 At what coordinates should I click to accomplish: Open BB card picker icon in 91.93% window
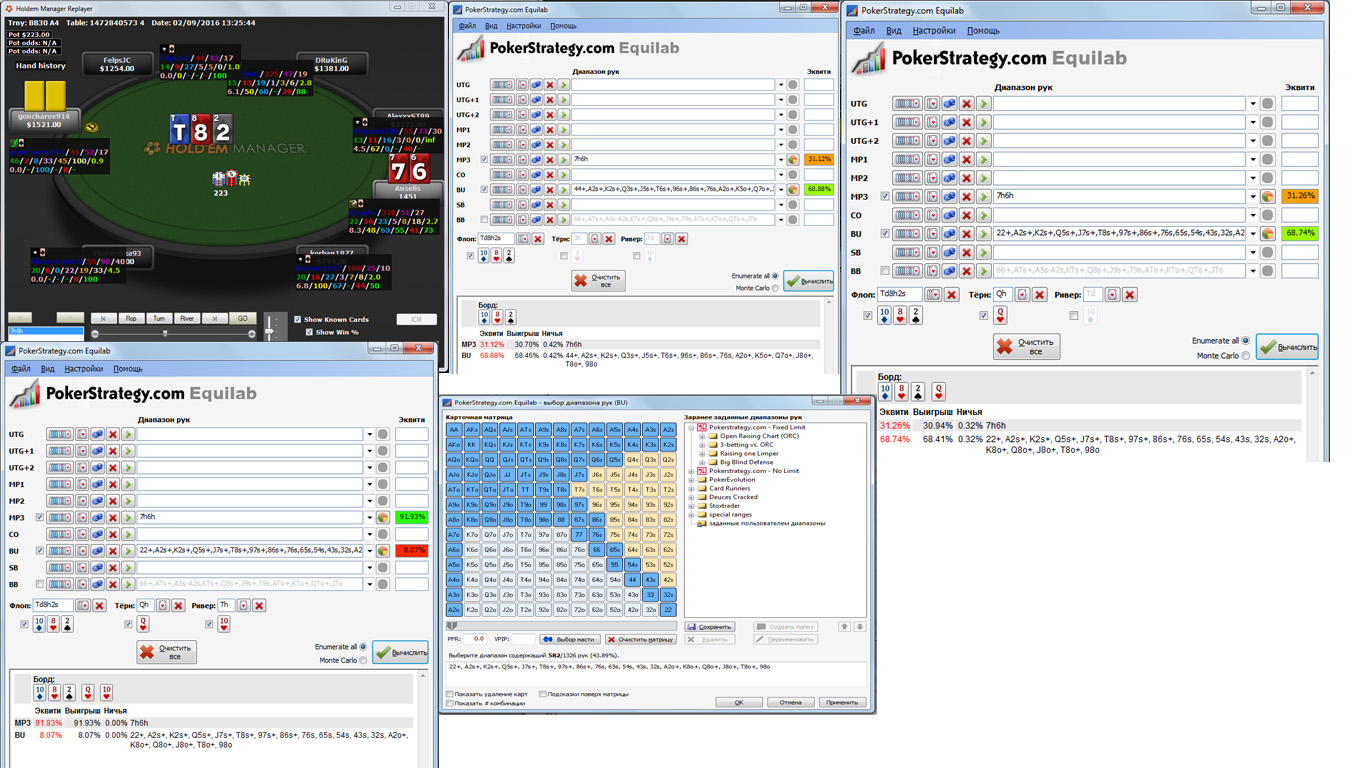(x=83, y=584)
